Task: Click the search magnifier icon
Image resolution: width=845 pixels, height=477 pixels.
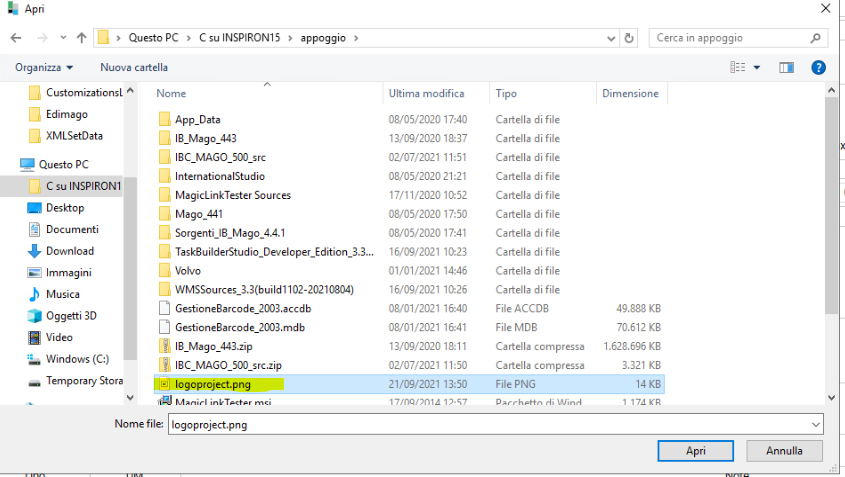Action: 817,38
